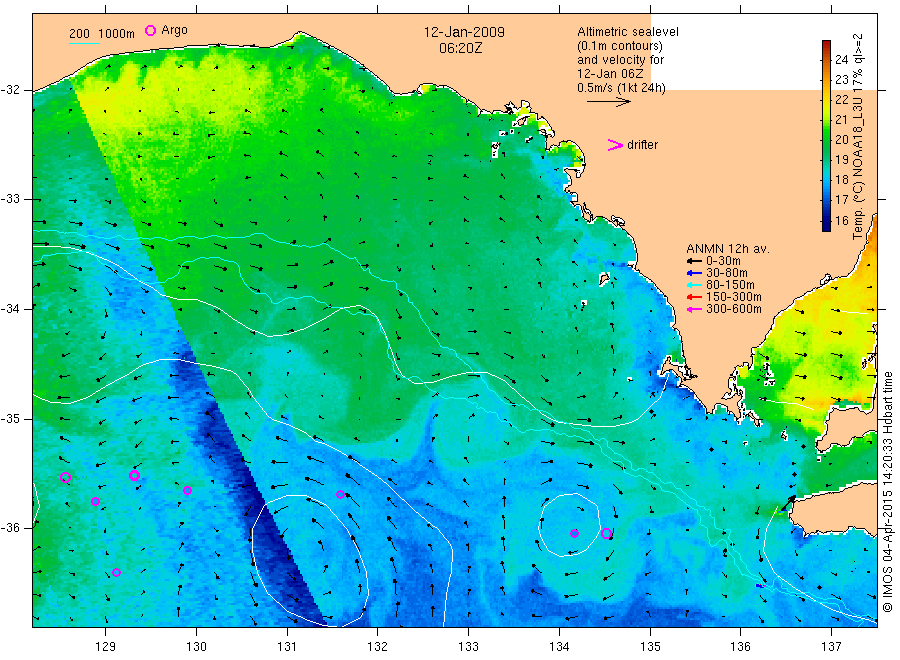
Task: Click the '12-Jan-2009' date title
Action: 464,32
